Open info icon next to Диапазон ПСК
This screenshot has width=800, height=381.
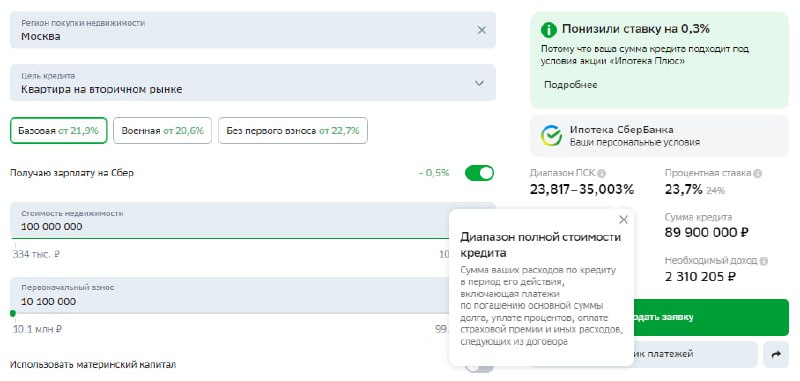click(x=602, y=173)
